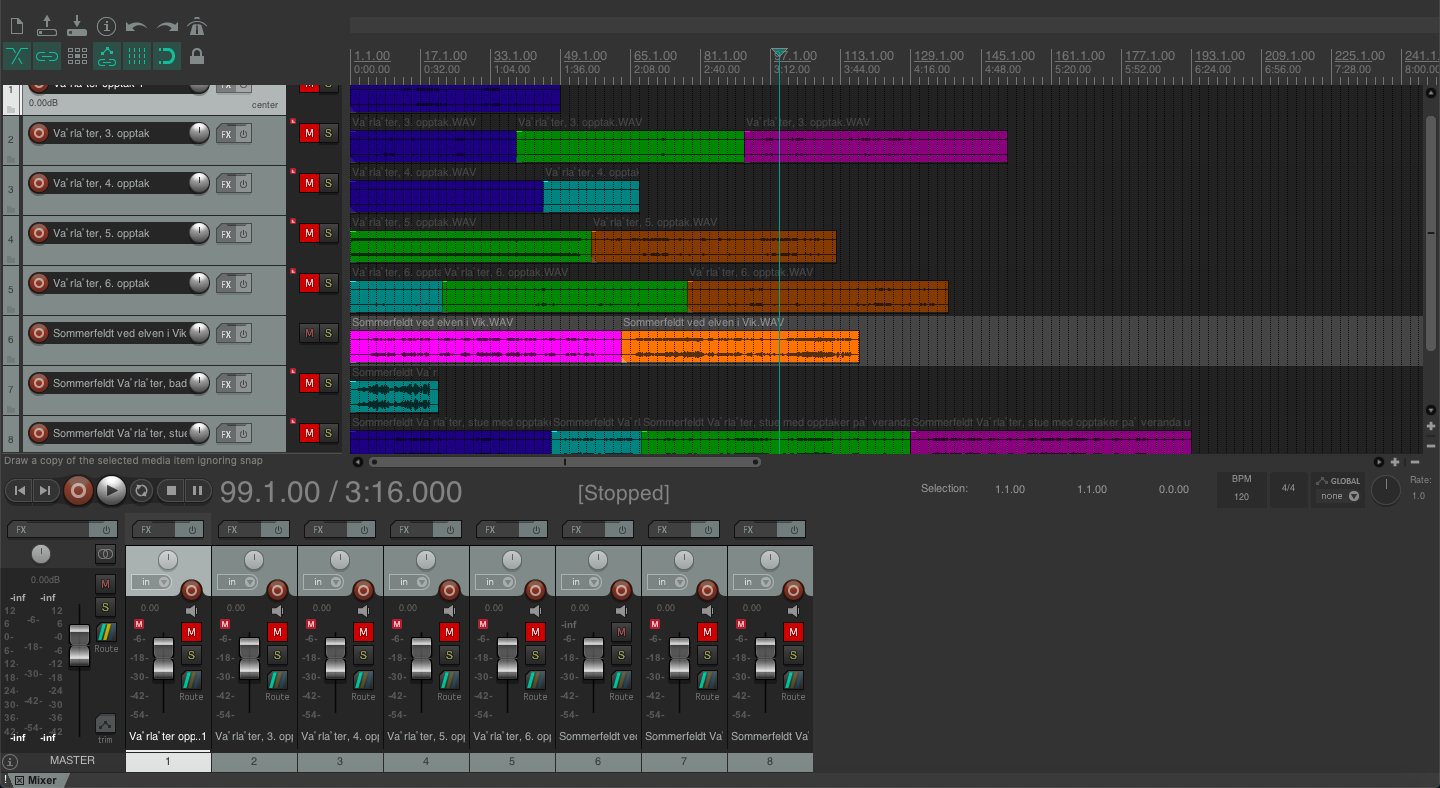Toggle the auto-crossfade icon
The image size is (1440, 788).
[16, 56]
